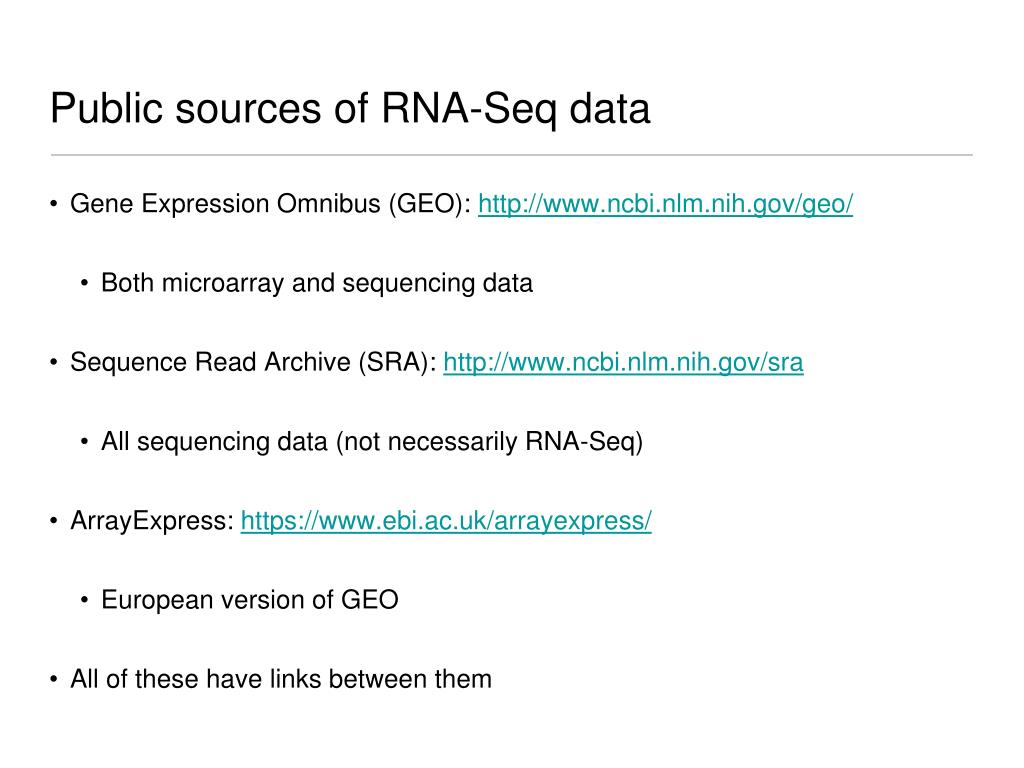1024x768 pixels.
Task: Select the "Both microarray and sequencing data" line
Action: [x=317, y=283]
